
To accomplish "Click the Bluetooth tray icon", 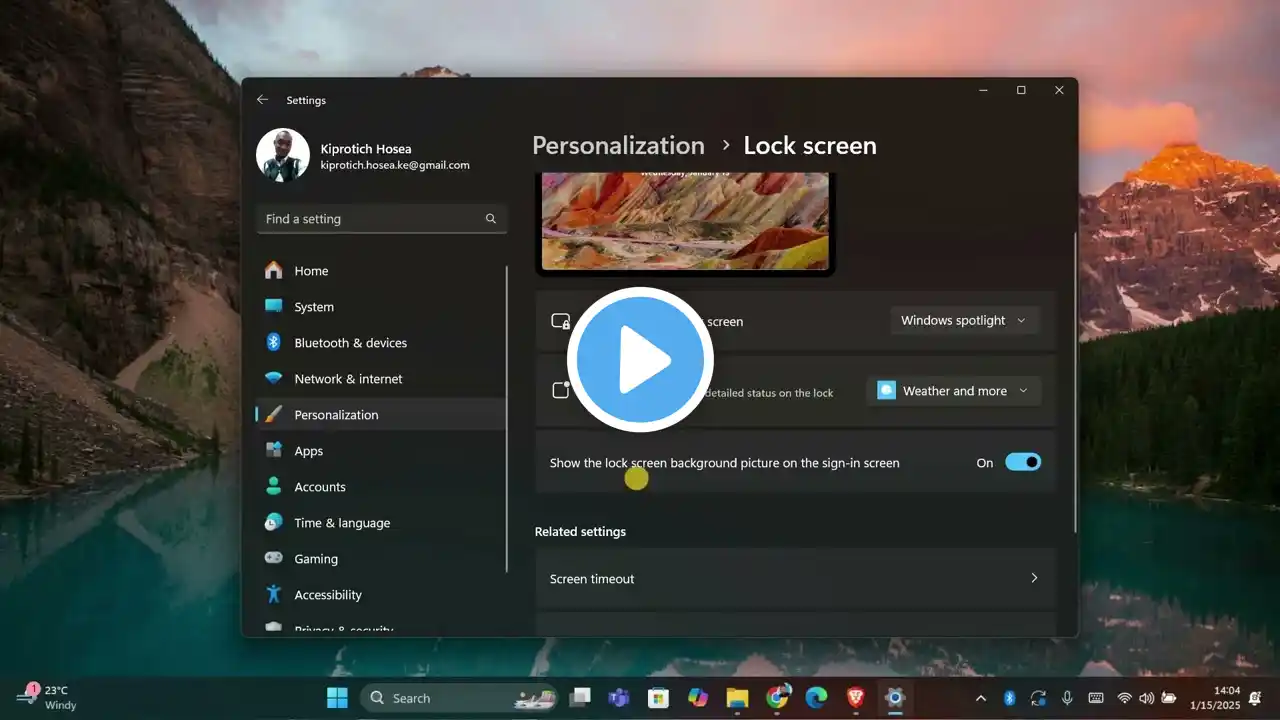I will click(x=1009, y=698).
